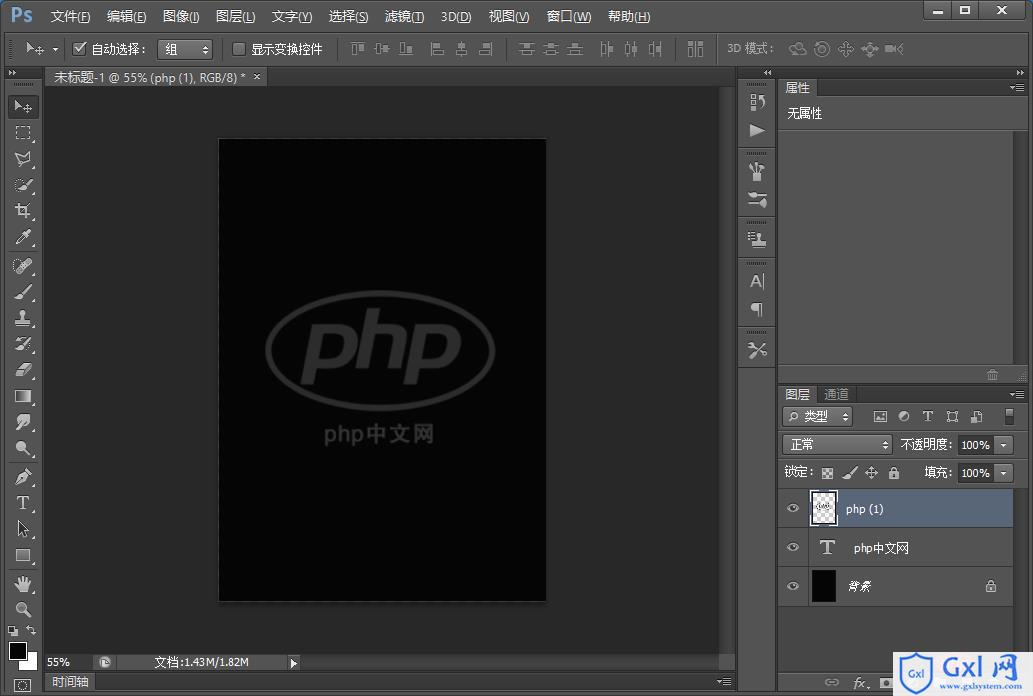
Task: Select the Move tool in the toolbox
Action: 23,106
